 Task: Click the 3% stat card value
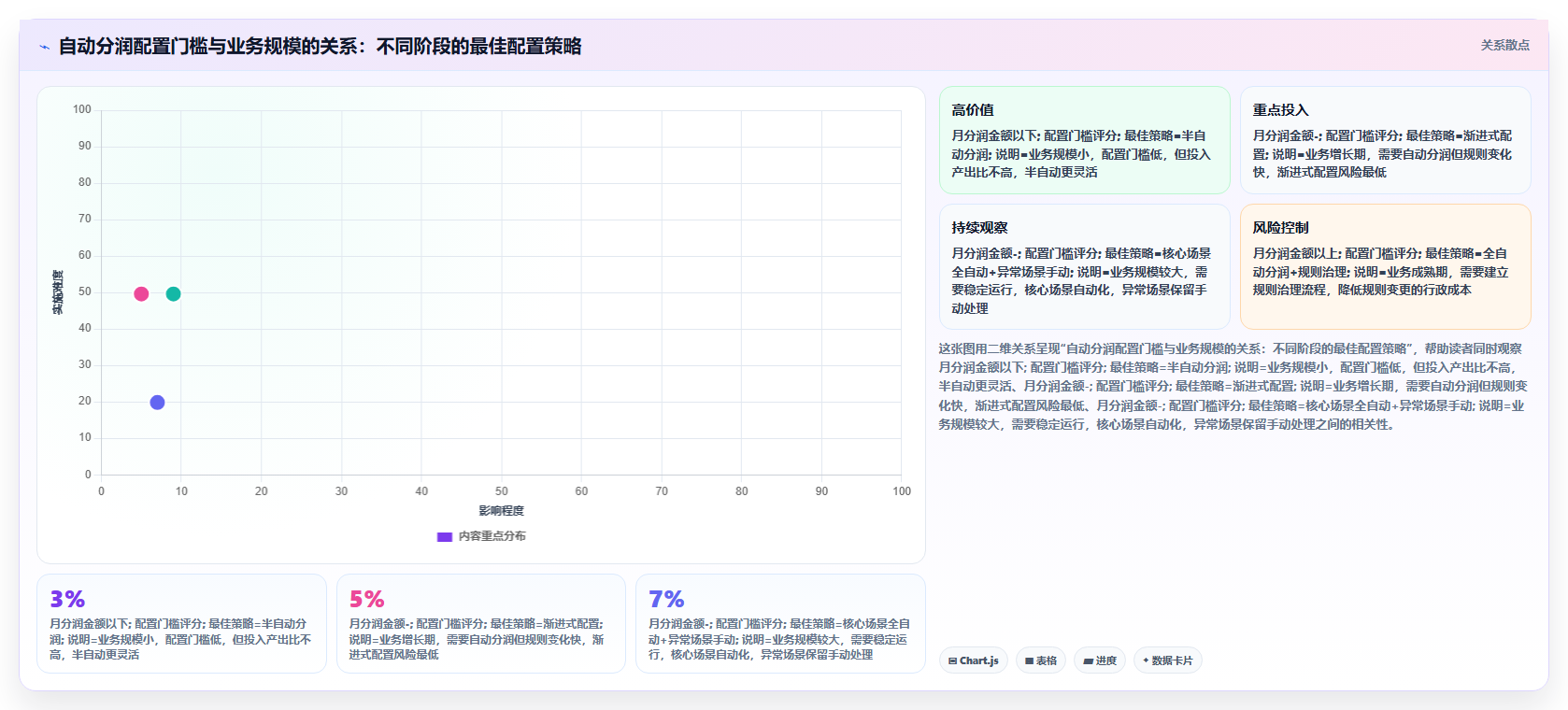tap(67, 599)
